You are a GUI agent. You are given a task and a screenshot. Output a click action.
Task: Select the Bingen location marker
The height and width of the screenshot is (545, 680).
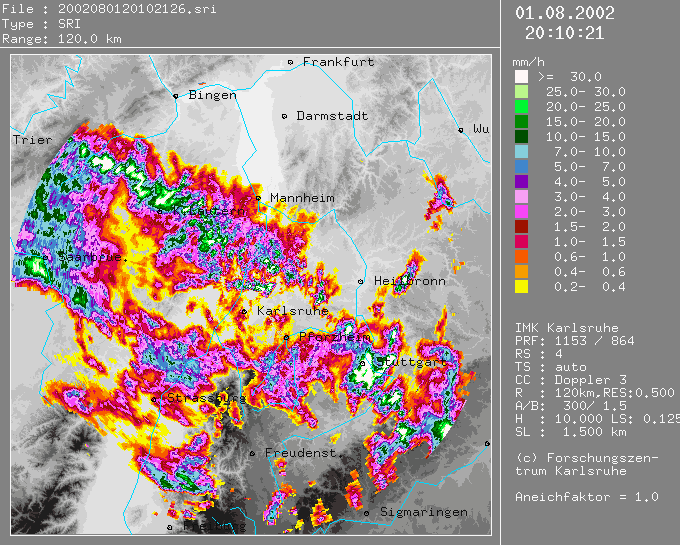click(176, 96)
